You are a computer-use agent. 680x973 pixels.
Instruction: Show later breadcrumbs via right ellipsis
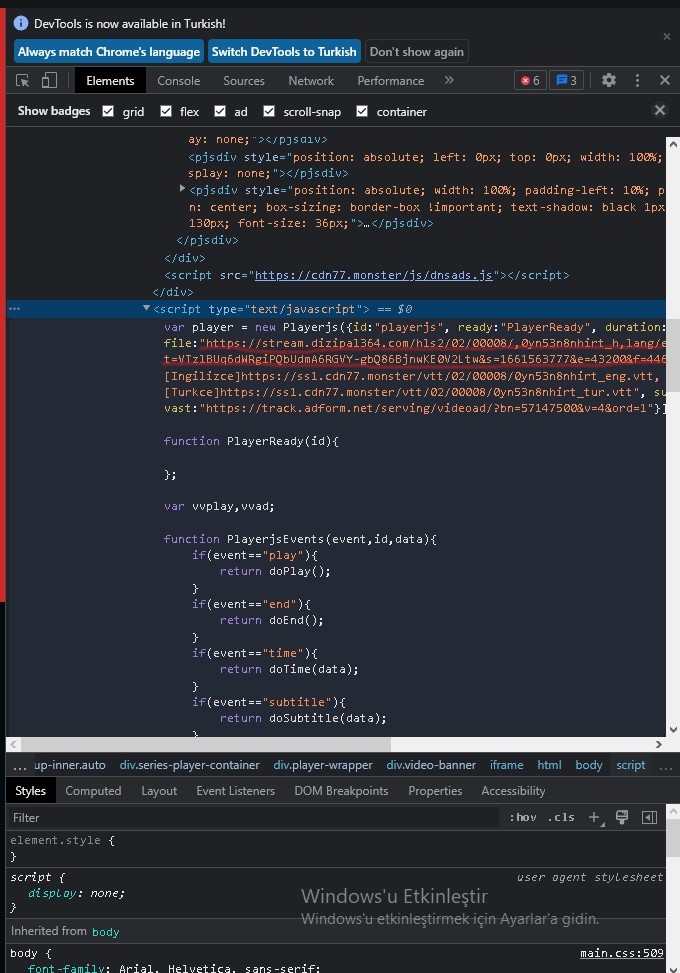coord(666,766)
